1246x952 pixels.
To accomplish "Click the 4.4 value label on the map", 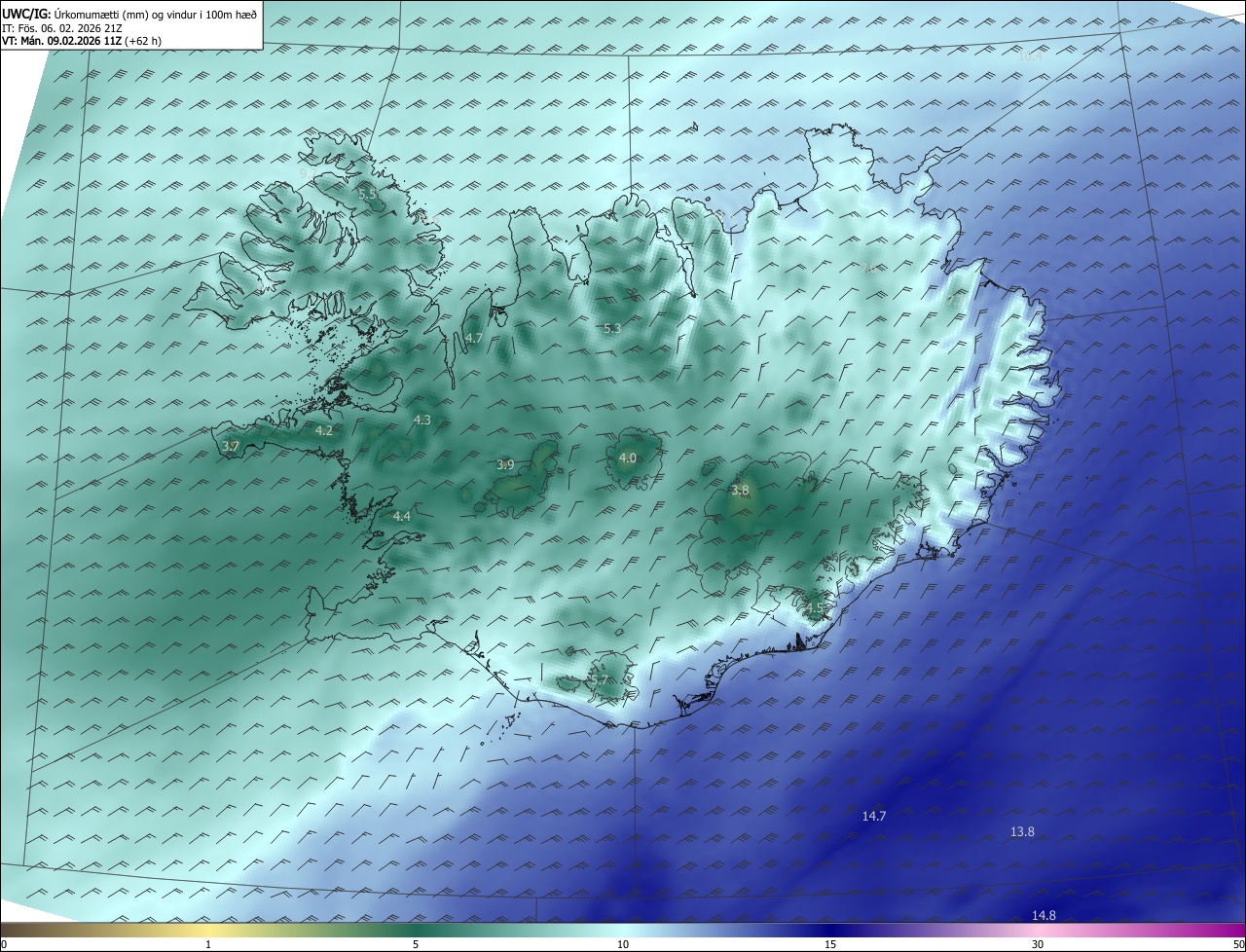I will point(401,516).
